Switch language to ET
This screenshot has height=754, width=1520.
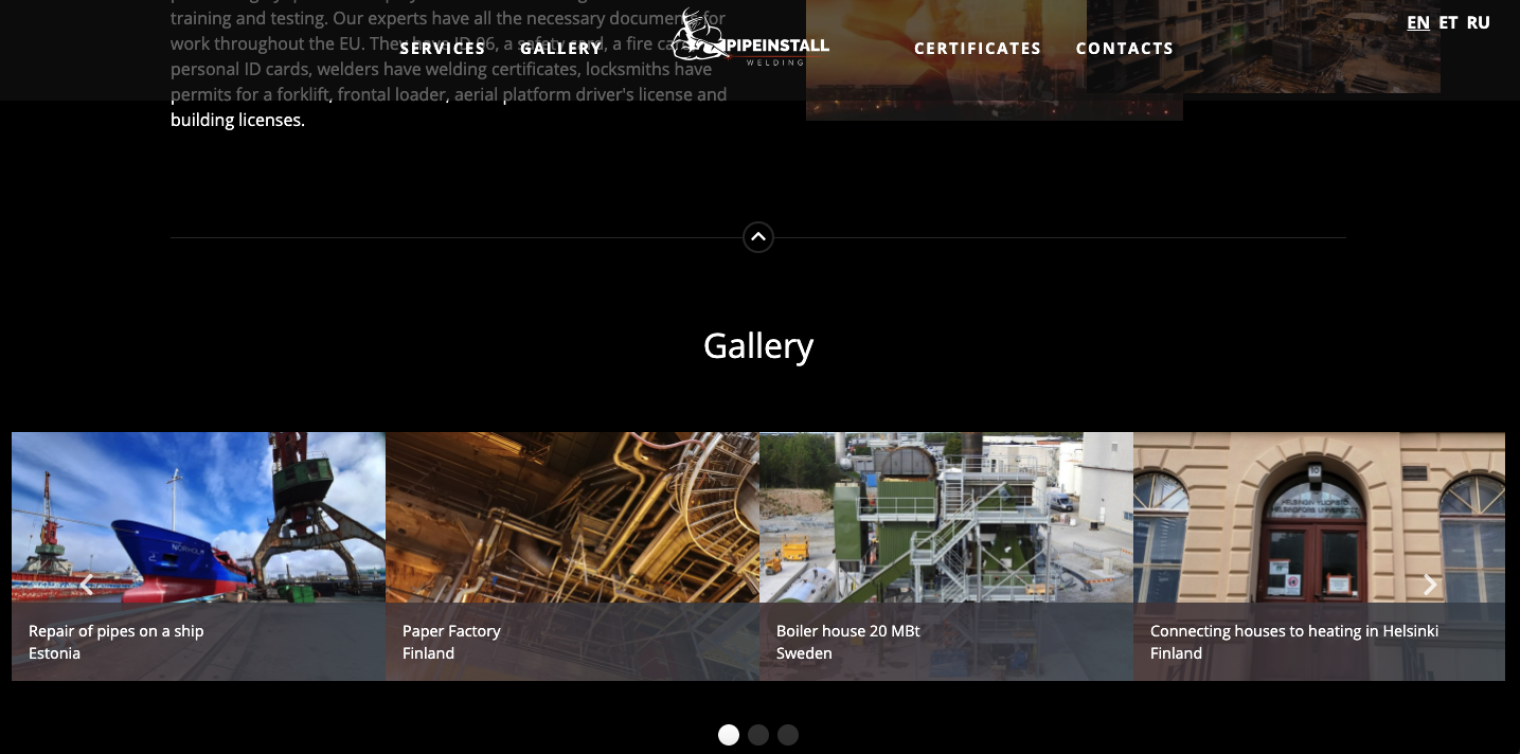pyautogui.click(x=1448, y=21)
